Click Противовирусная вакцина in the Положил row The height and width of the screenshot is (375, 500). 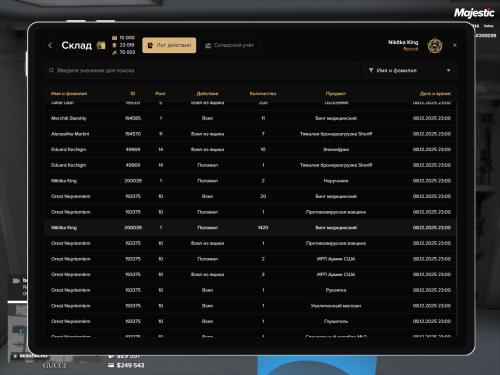tap(336, 212)
